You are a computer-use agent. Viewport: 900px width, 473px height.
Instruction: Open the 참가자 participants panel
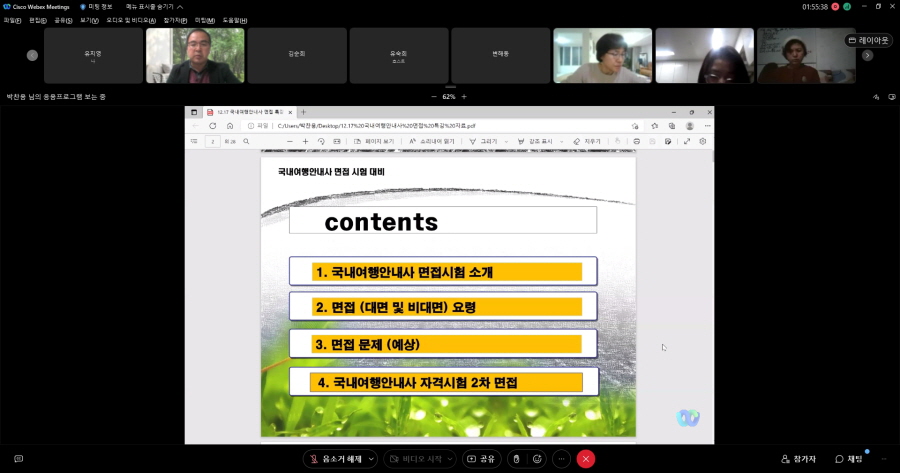click(798, 459)
